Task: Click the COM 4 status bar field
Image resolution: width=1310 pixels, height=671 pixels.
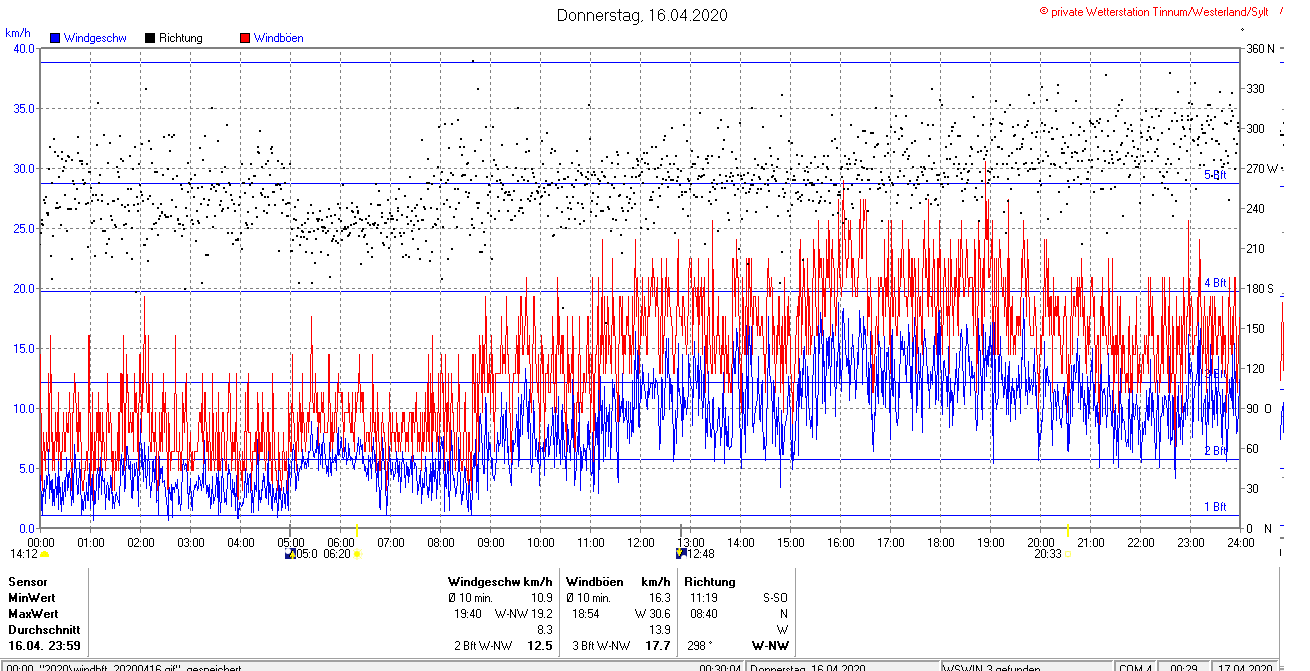Action: (1136, 667)
